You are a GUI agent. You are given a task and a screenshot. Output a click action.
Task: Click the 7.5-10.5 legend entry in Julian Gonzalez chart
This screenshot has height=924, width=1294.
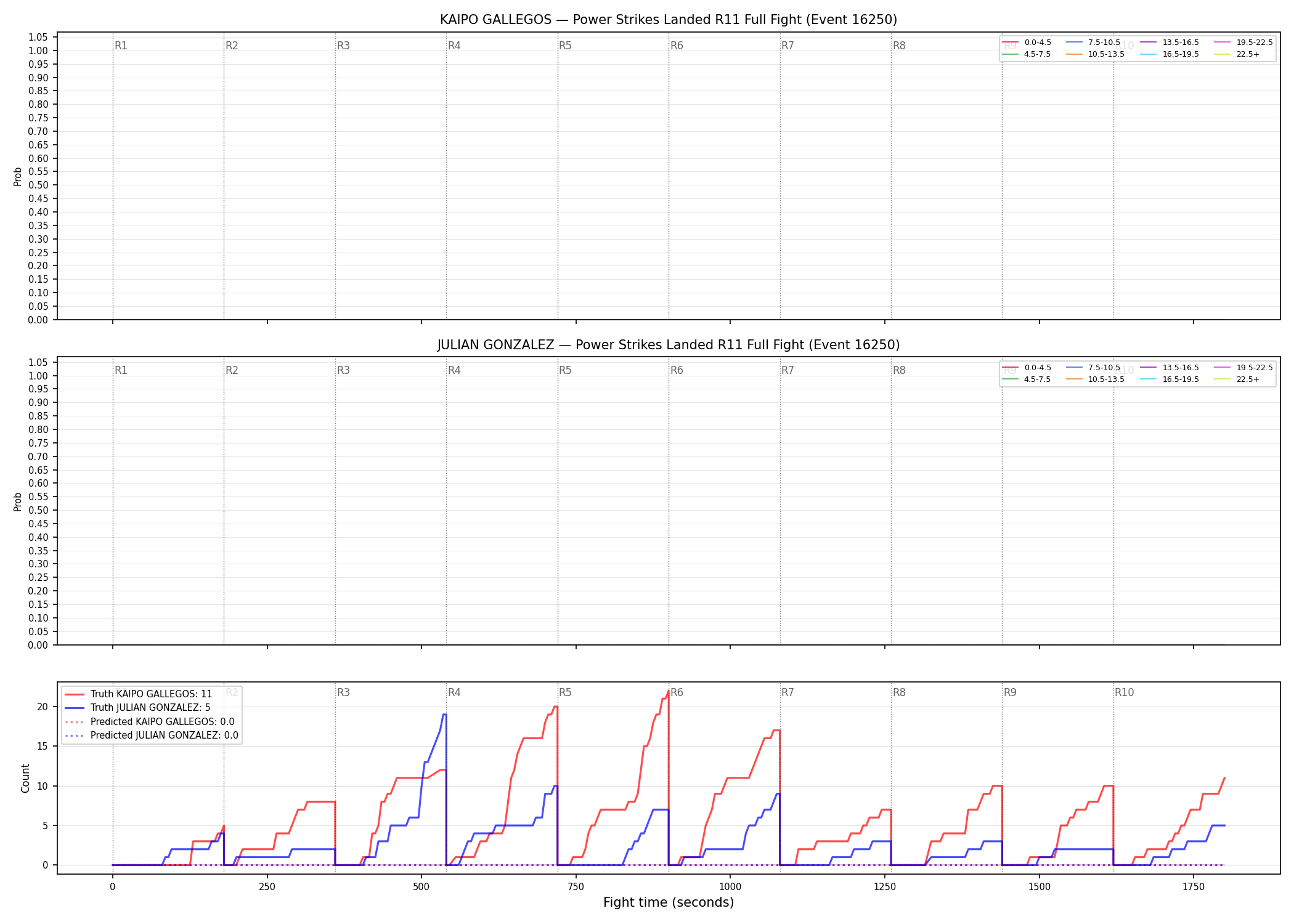pos(1093,368)
